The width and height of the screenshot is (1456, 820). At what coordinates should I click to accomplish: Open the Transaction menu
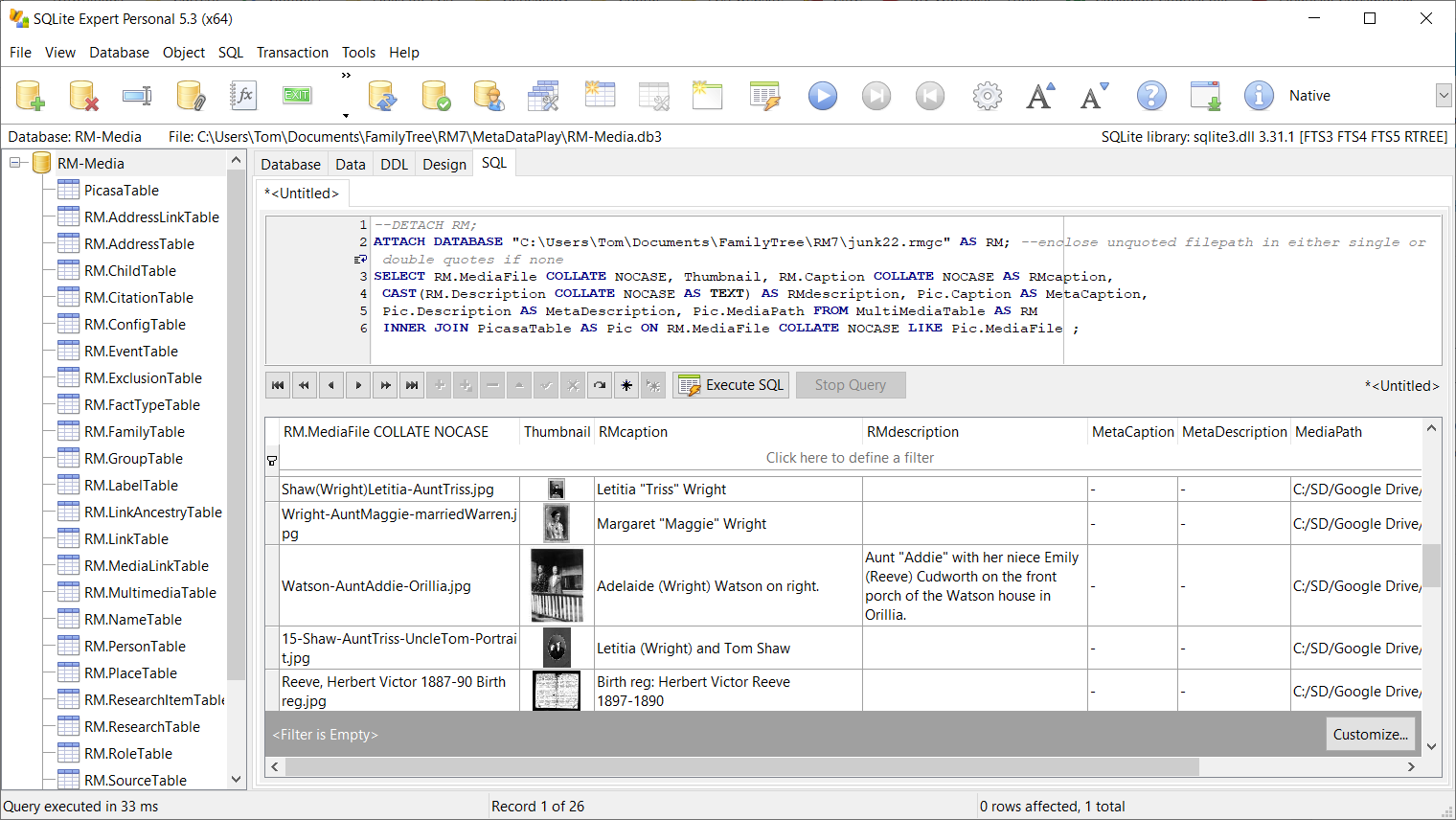click(x=292, y=53)
